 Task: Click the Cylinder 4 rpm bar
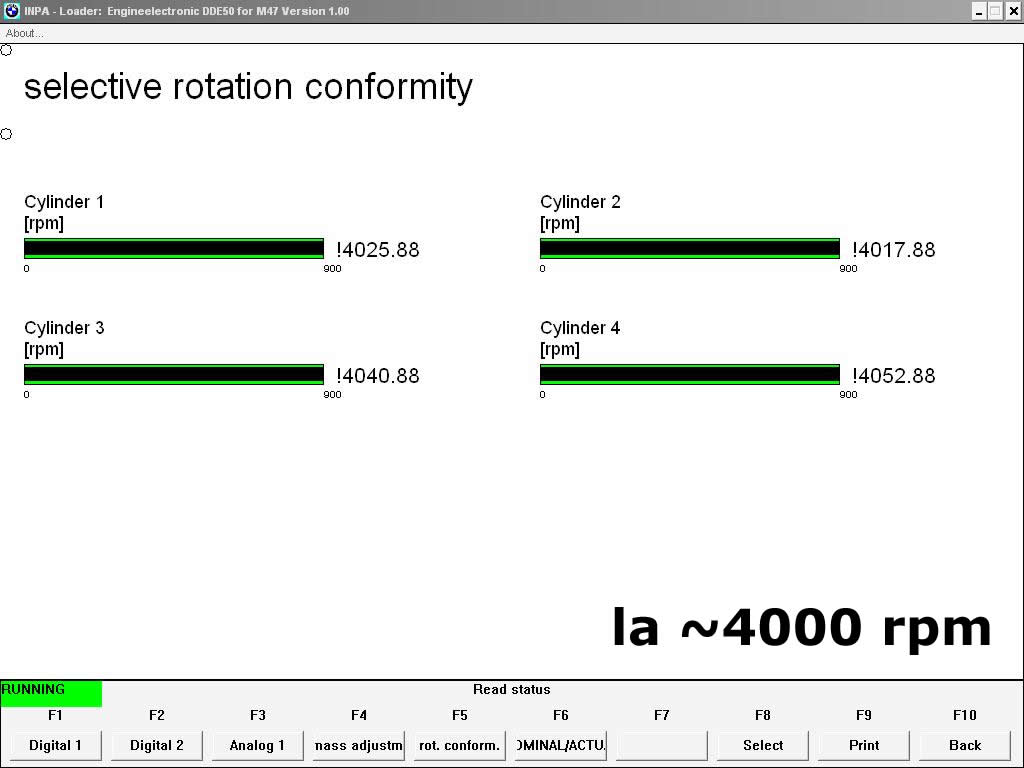(690, 375)
